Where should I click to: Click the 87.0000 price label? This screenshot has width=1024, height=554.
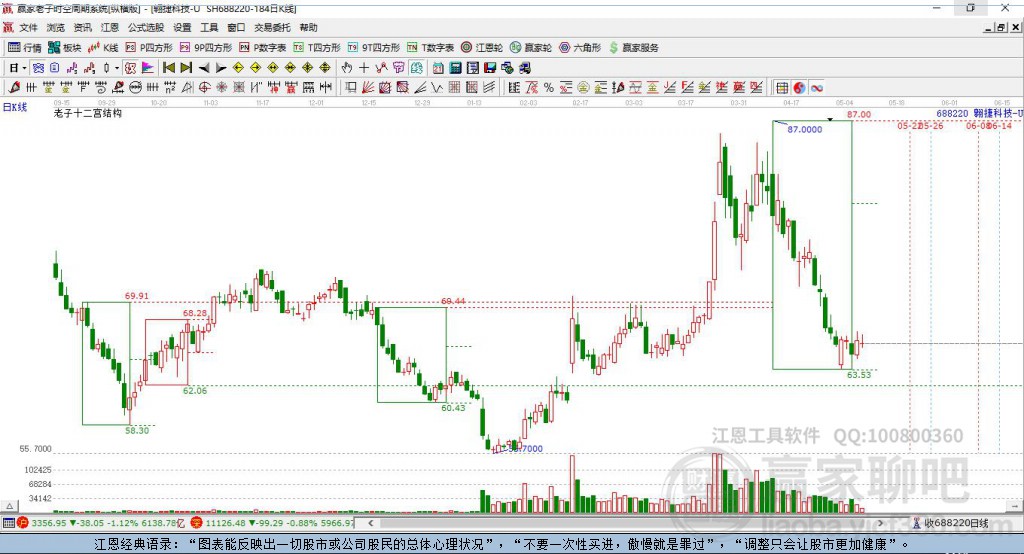click(x=805, y=129)
